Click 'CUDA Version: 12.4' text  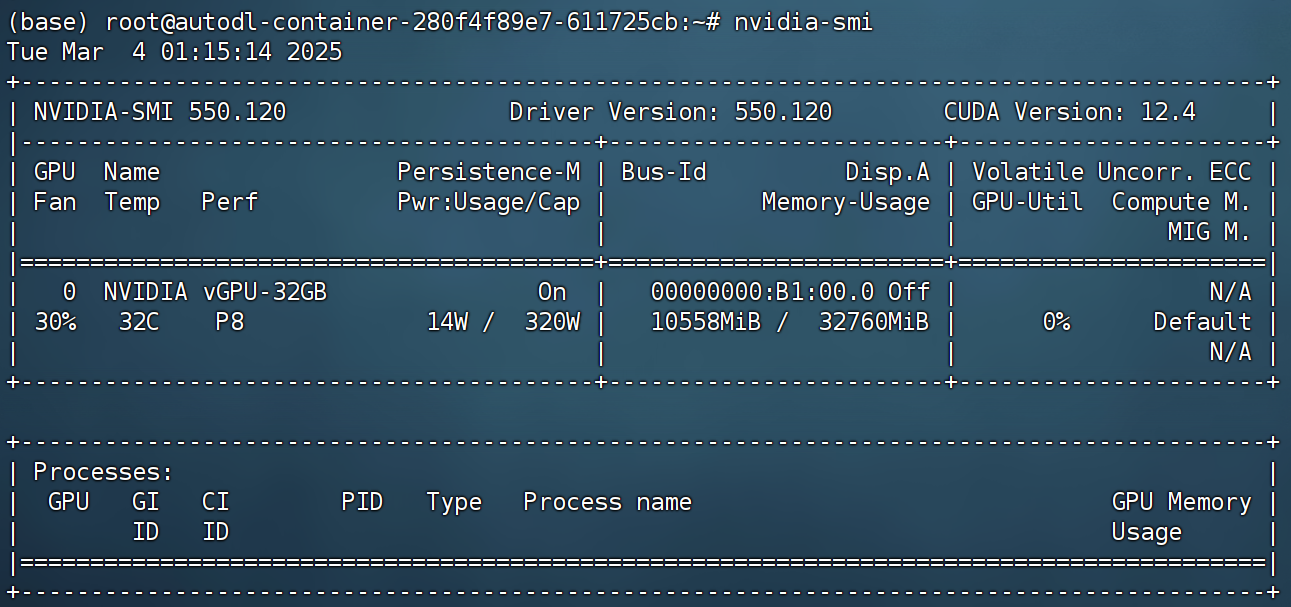[x=1070, y=112]
